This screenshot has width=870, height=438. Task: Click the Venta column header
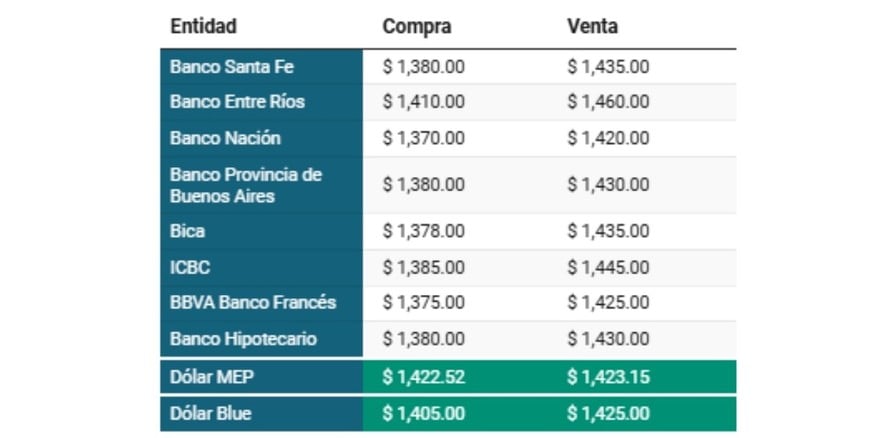pyautogui.click(x=592, y=26)
